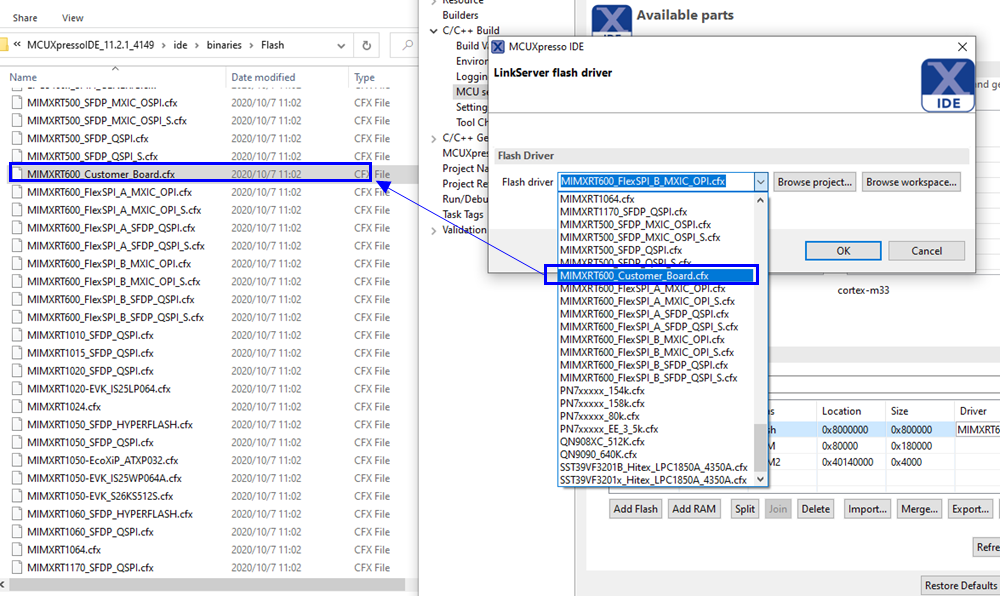
Task: Select MIMXRT600_FlexSPI_A_MXIC_OPI.cfx in Explorer list
Action: coord(110,192)
